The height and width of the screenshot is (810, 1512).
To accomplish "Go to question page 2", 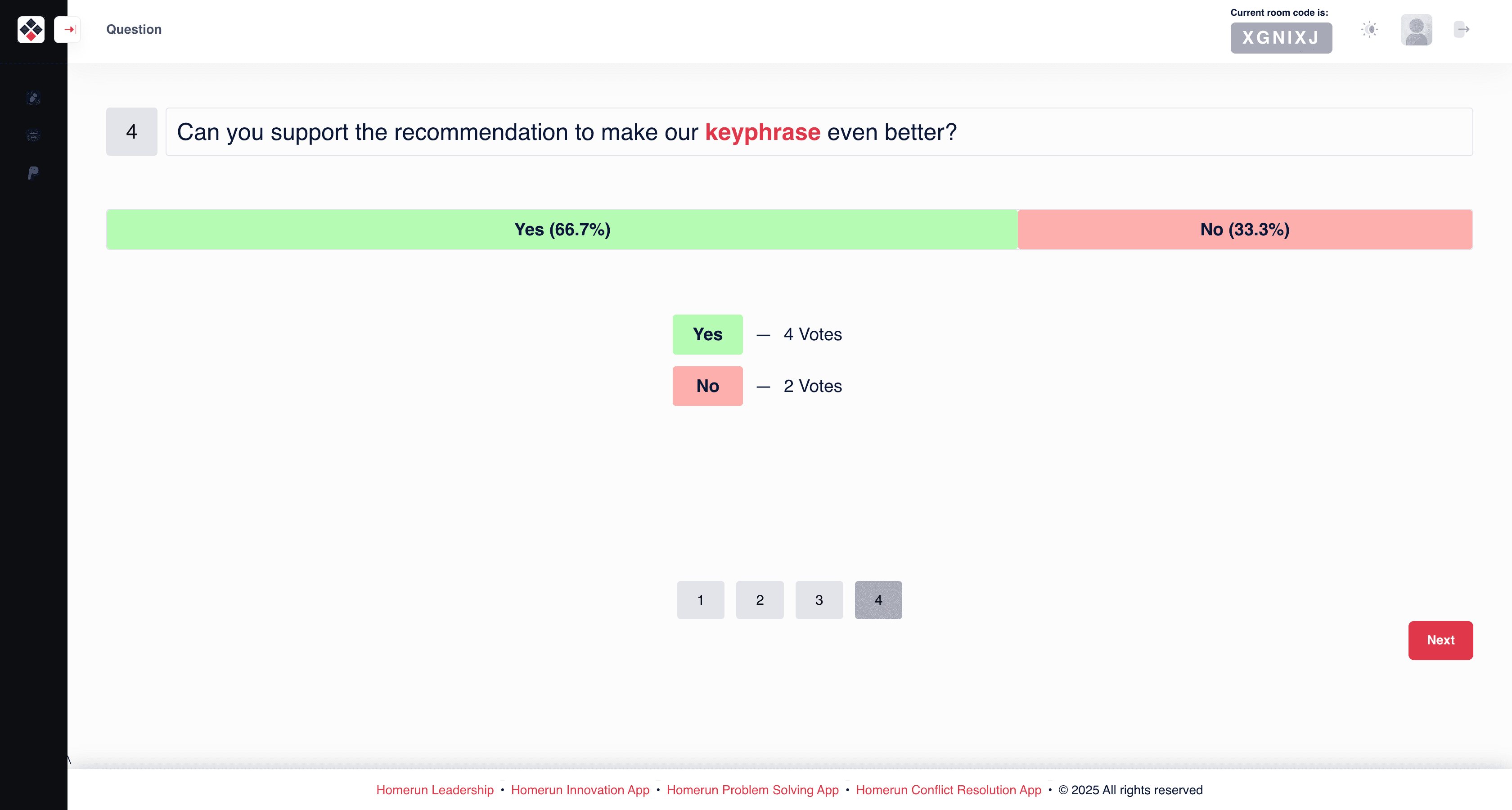I will pyautogui.click(x=760, y=600).
